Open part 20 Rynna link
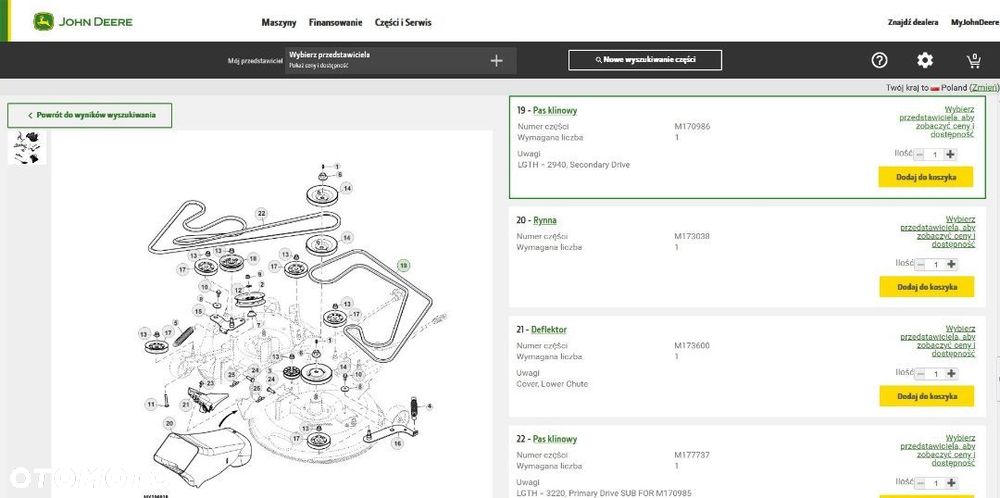Image resolution: width=1000 pixels, height=498 pixels. coord(545,220)
